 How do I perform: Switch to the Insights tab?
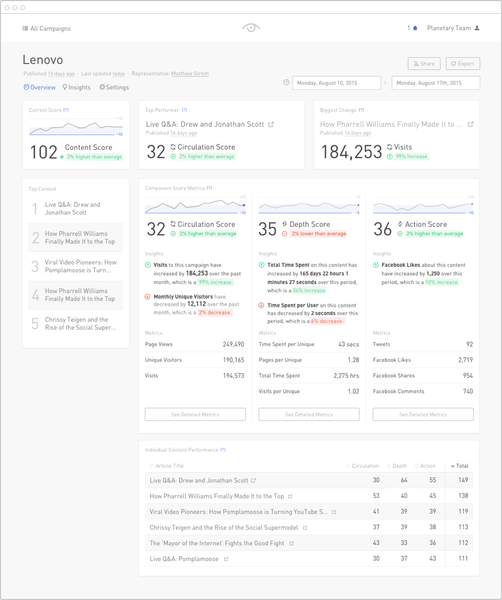[77, 87]
